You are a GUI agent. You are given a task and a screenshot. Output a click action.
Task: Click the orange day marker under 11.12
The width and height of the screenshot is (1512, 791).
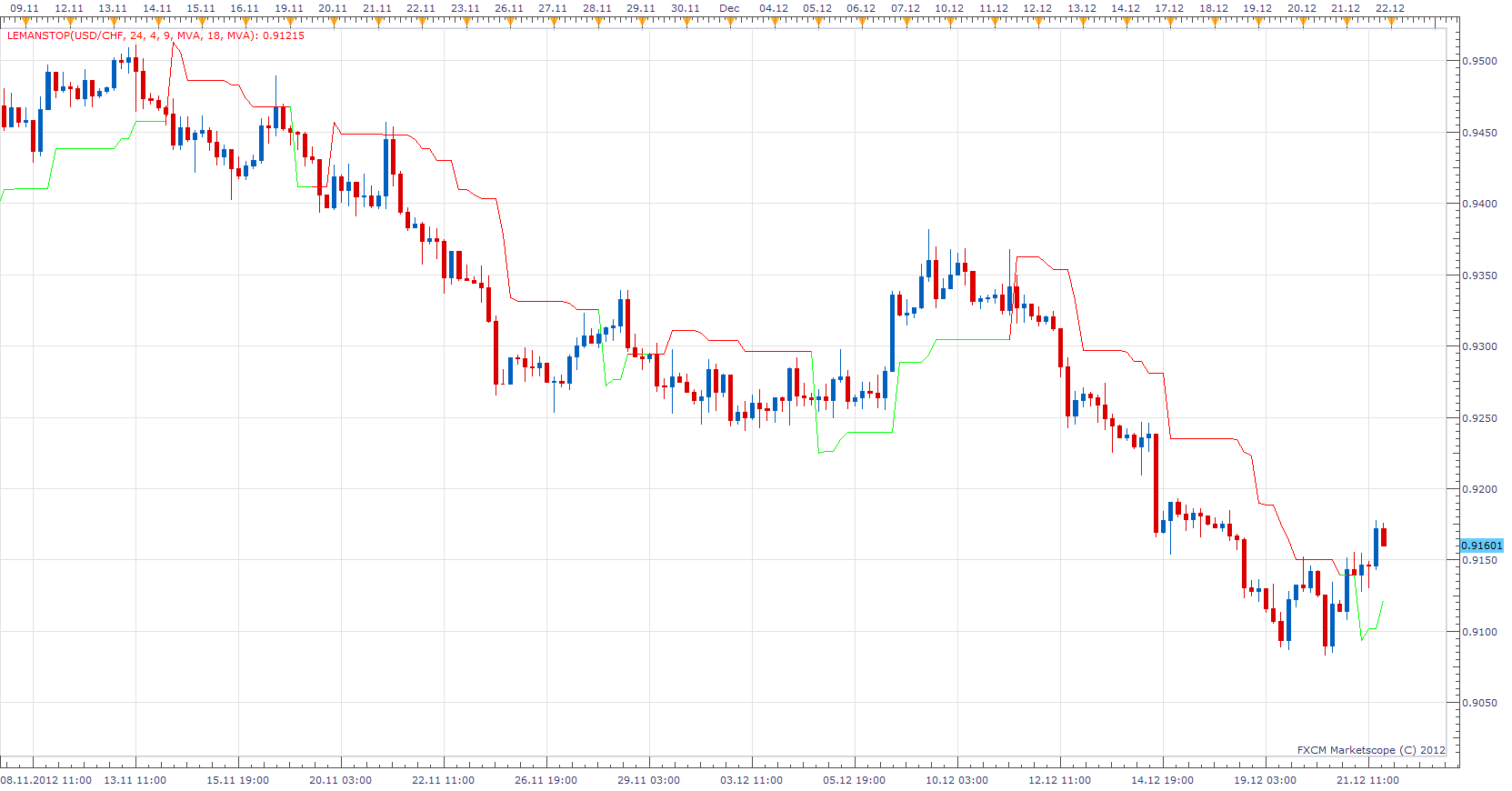pos(995,22)
